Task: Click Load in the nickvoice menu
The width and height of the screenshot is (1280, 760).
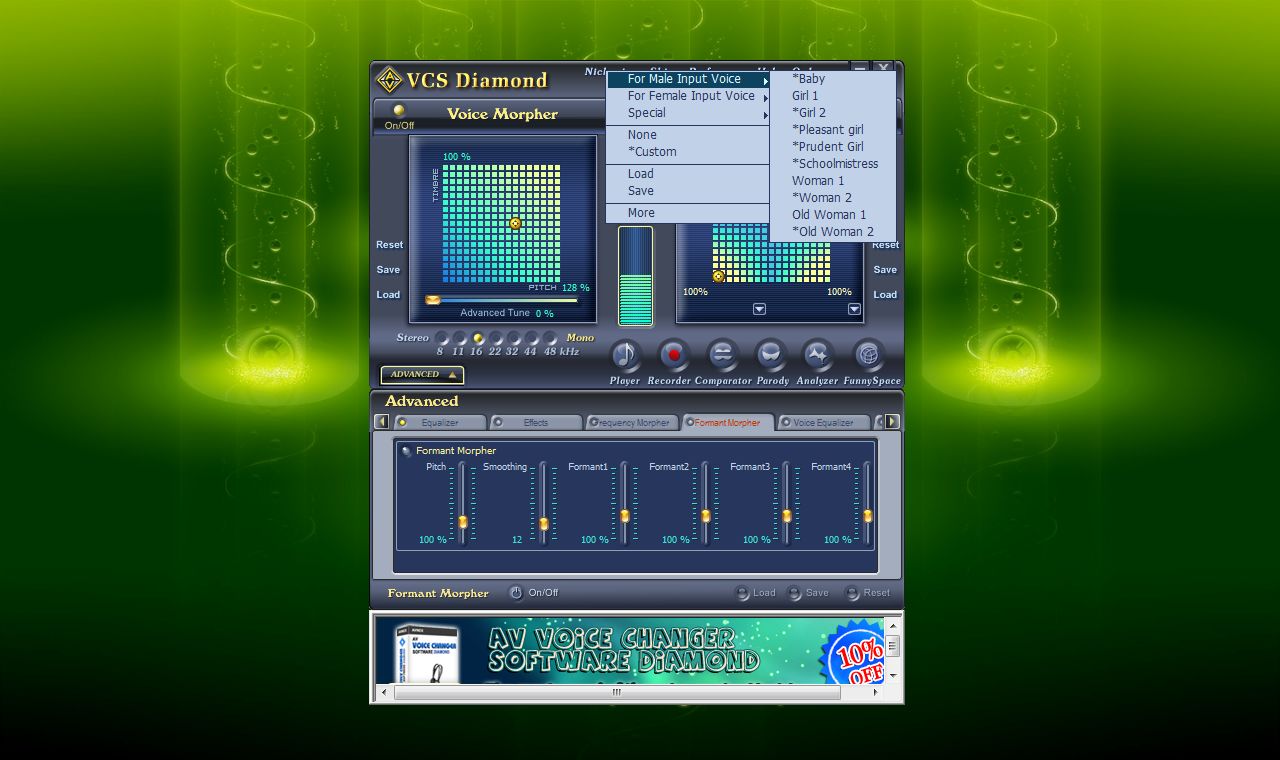Action: (689, 174)
